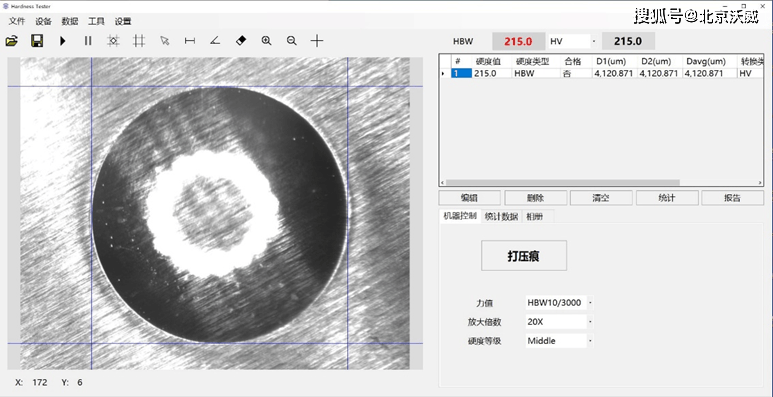The image size is (773, 397).
Task: Open the 放大倍数 20X dropdown
Action: click(591, 322)
